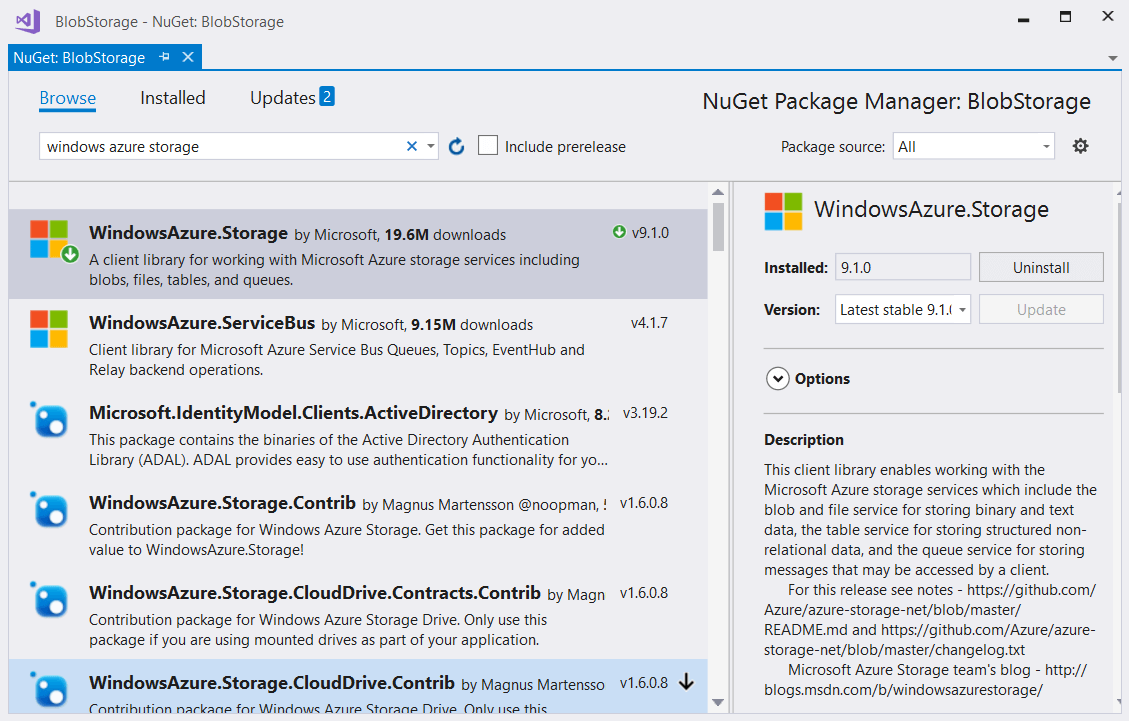
Task: Click the download arrow on WindowsAzure.Storage.CloudDrive.Contrib
Action: click(686, 681)
